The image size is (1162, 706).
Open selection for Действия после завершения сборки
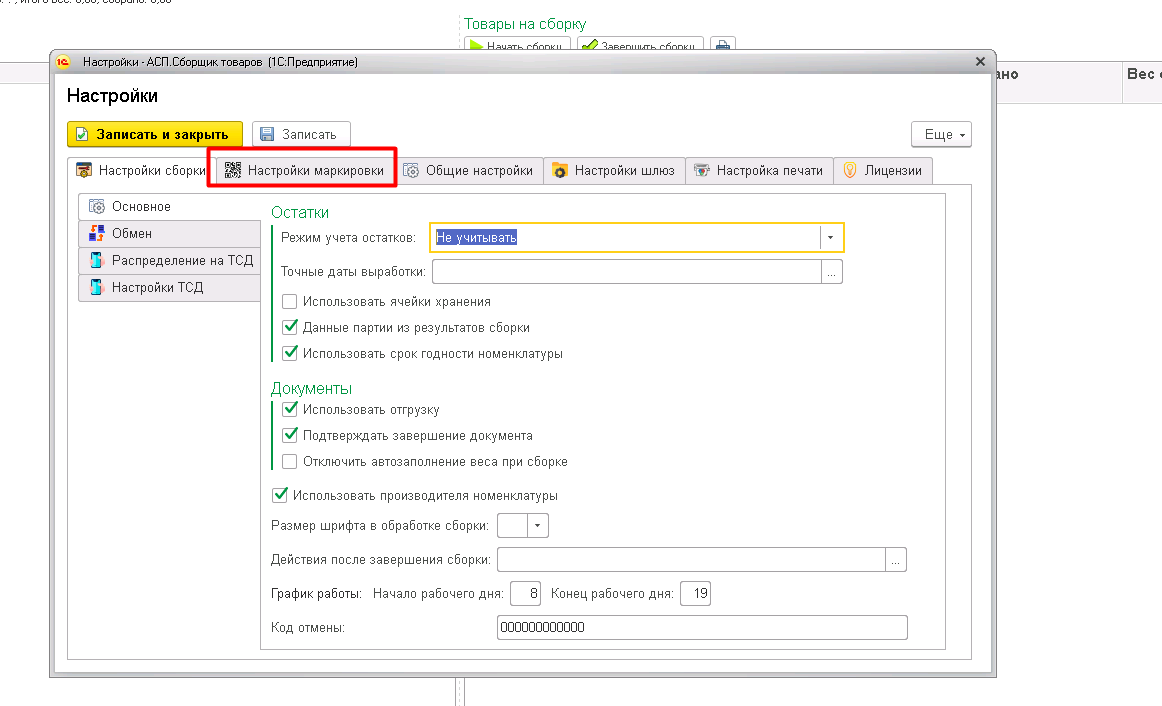[x=895, y=560]
